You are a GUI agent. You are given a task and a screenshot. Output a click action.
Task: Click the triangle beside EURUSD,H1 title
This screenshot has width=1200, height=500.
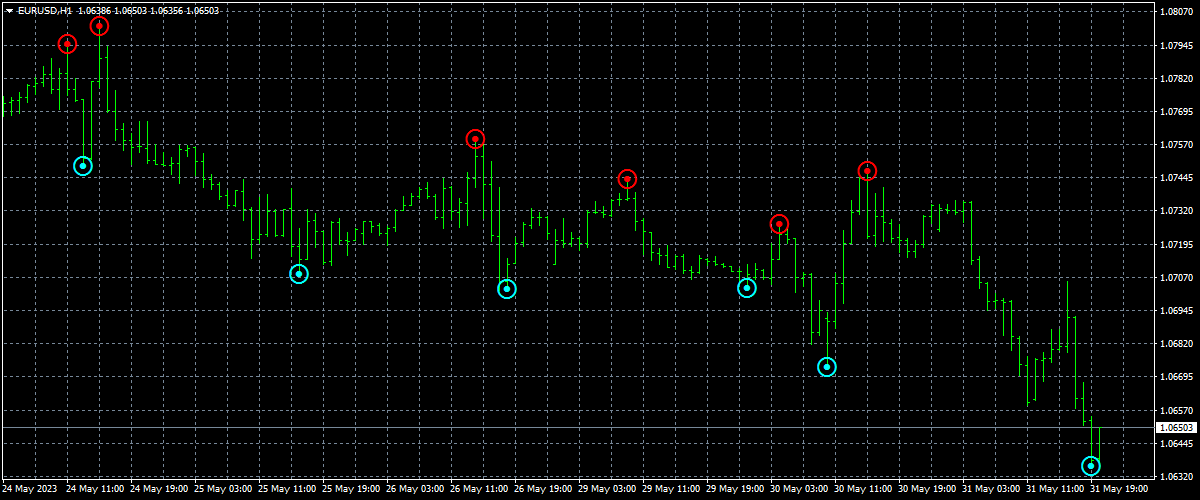9,9
